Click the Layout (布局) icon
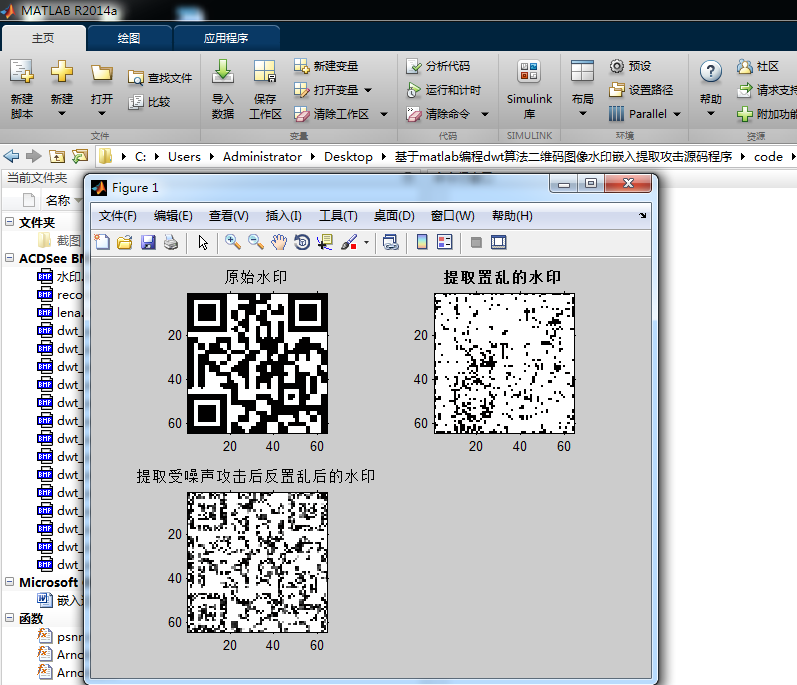 point(583,72)
